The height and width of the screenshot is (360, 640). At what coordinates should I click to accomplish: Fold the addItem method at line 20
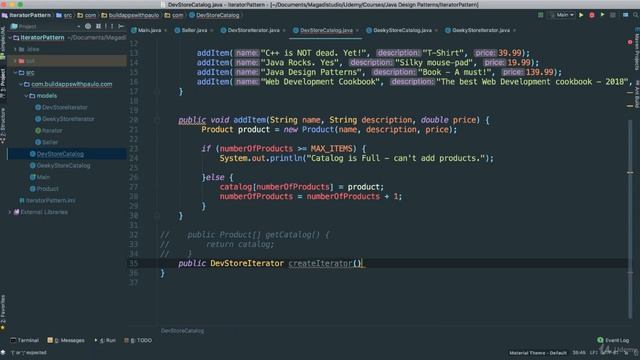click(x=157, y=120)
